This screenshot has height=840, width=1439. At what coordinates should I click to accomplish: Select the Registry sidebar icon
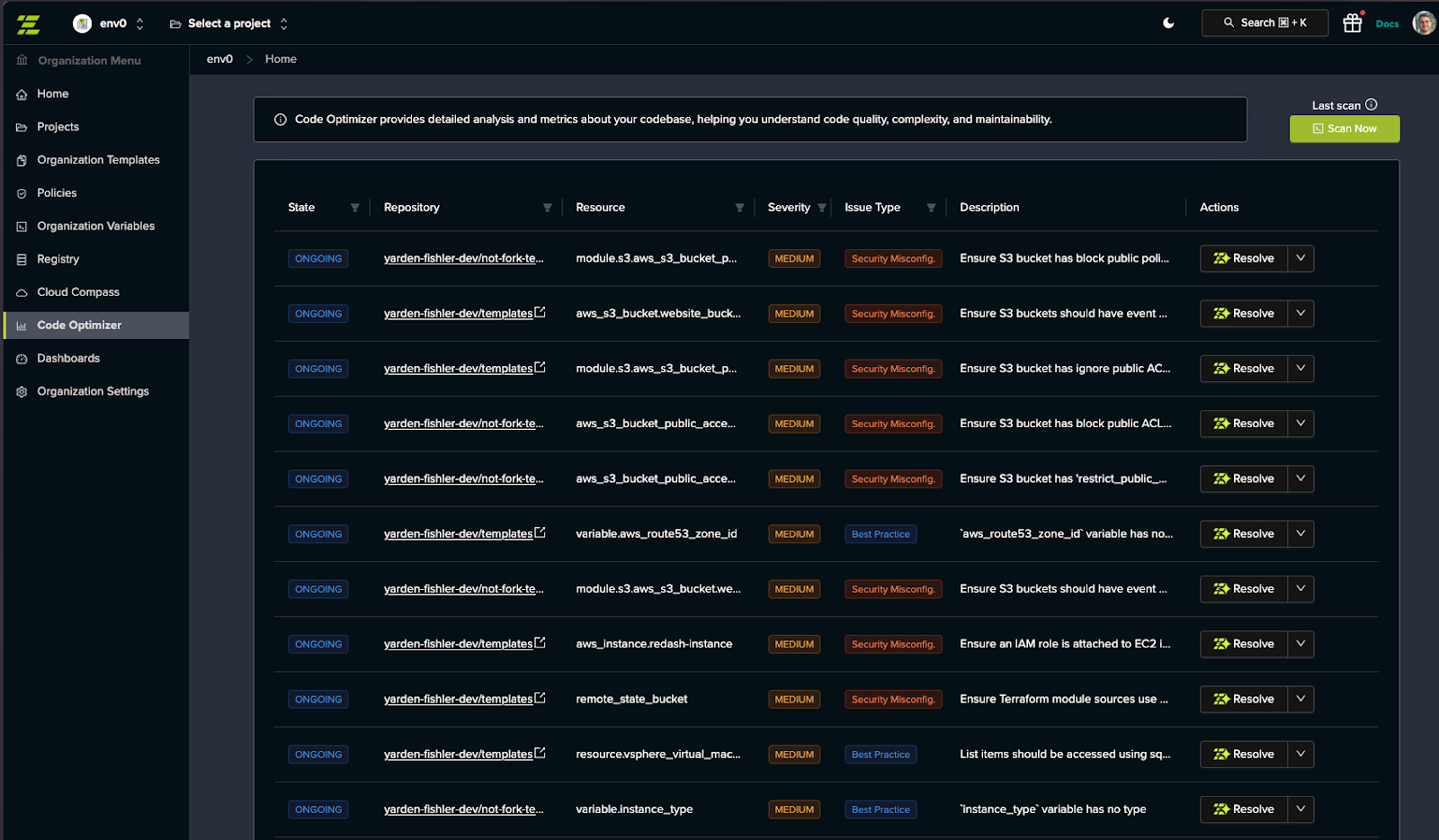[x=21, y=259]
